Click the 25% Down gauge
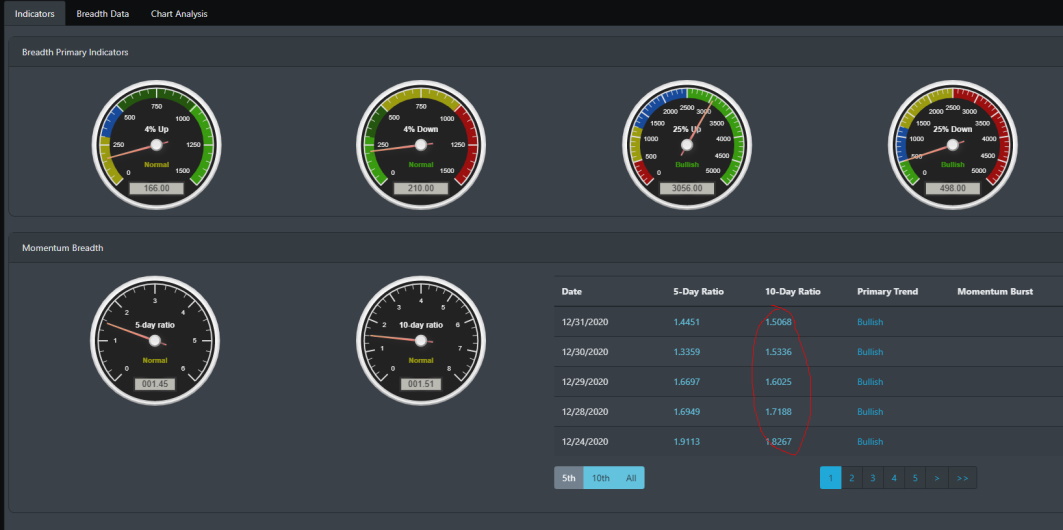1063x530 pixels. pos(952,145)
